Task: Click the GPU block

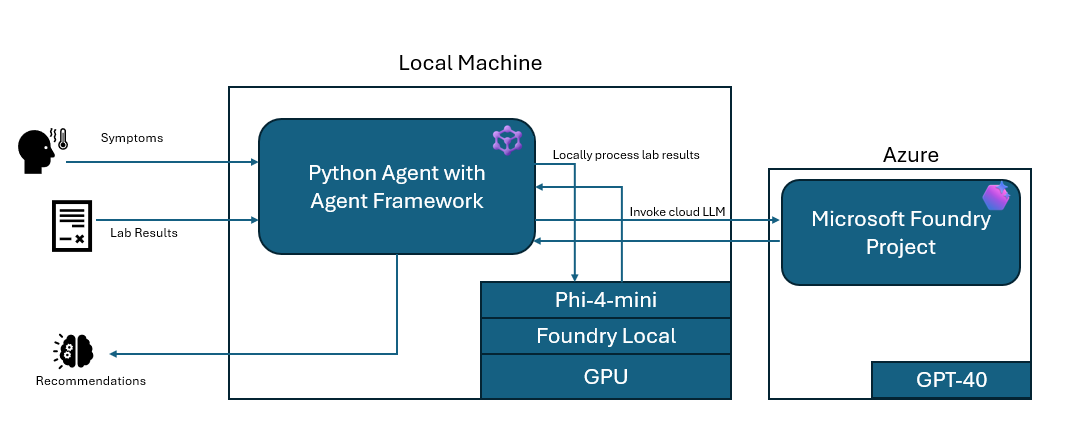Action: click(x=606, y=376)
